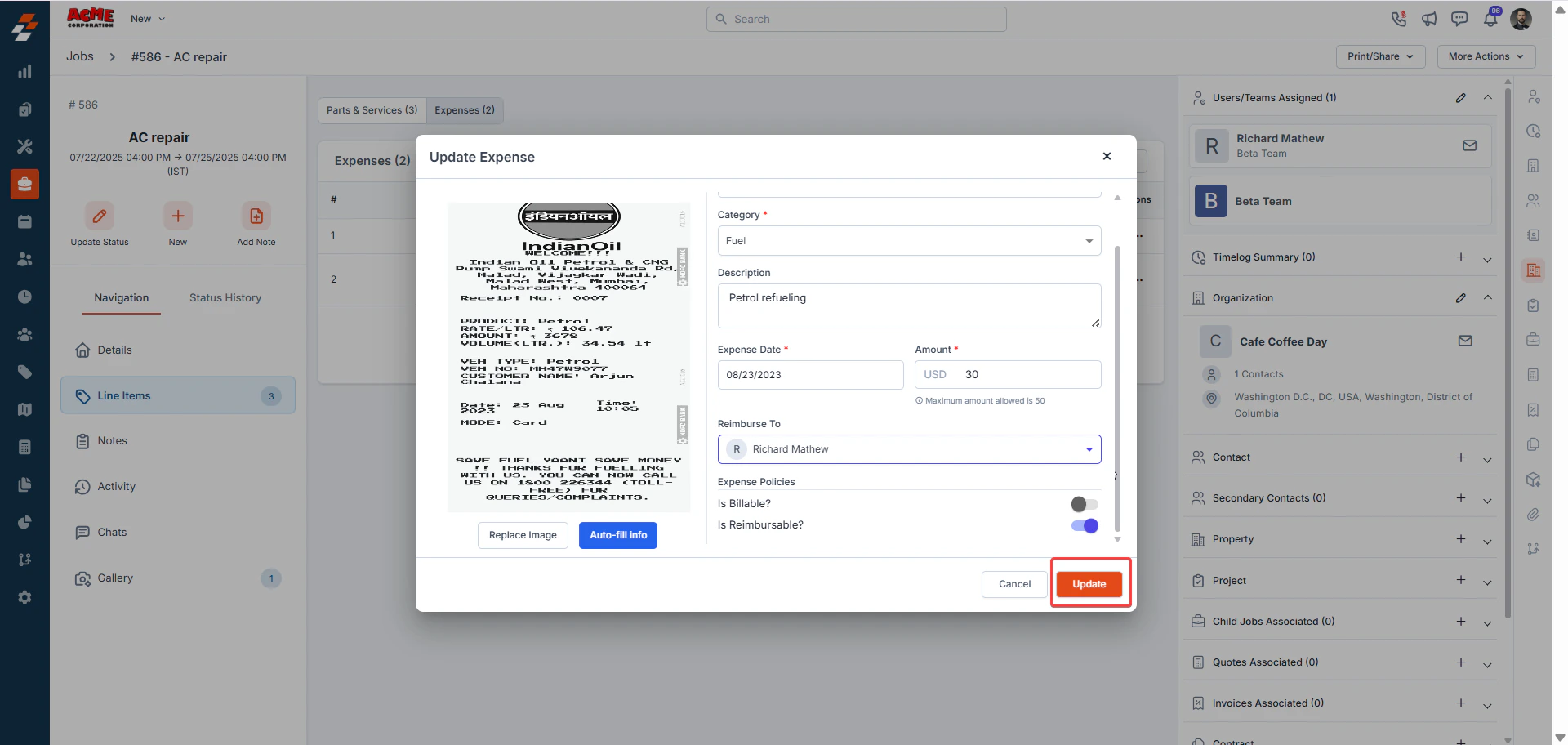1568x745 pixels.
Task: Open the settings gear icon in left sidebar
Action: (x=24, y=597)
